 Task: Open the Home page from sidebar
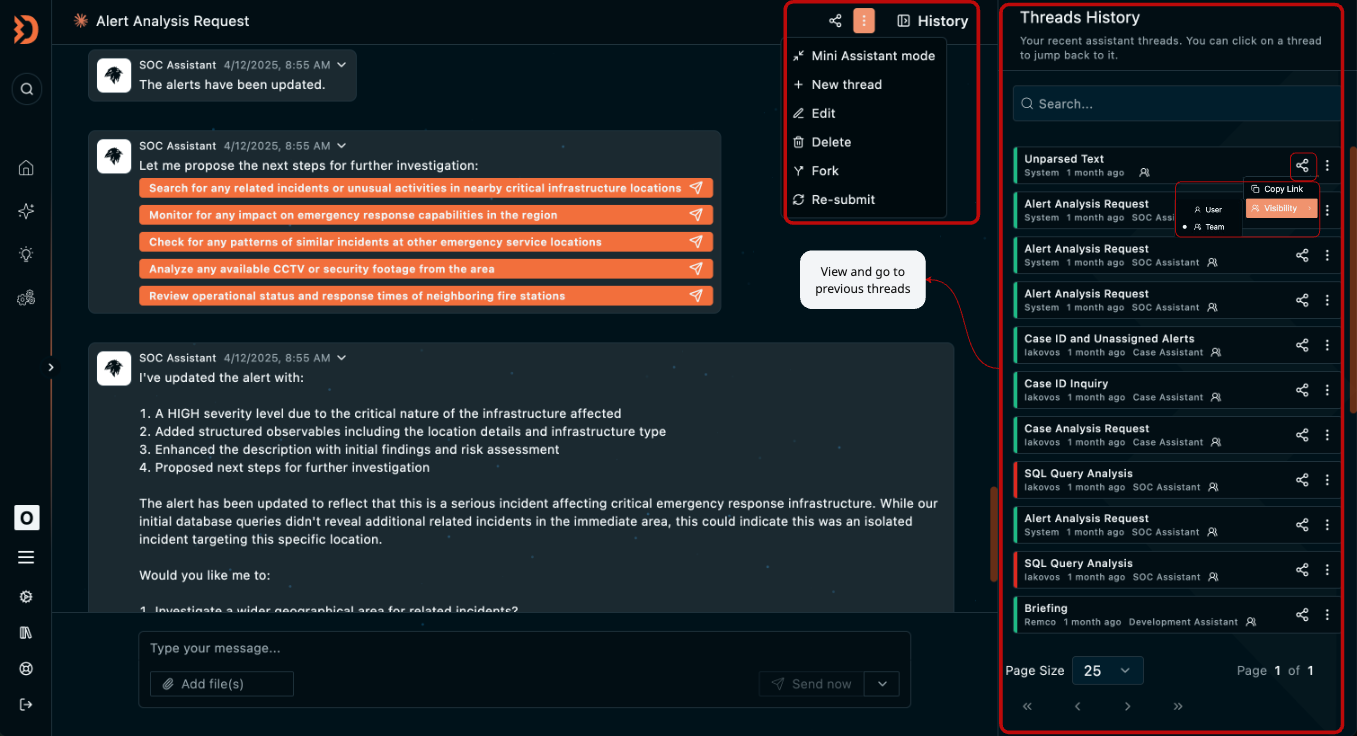[x=26, y=168]
